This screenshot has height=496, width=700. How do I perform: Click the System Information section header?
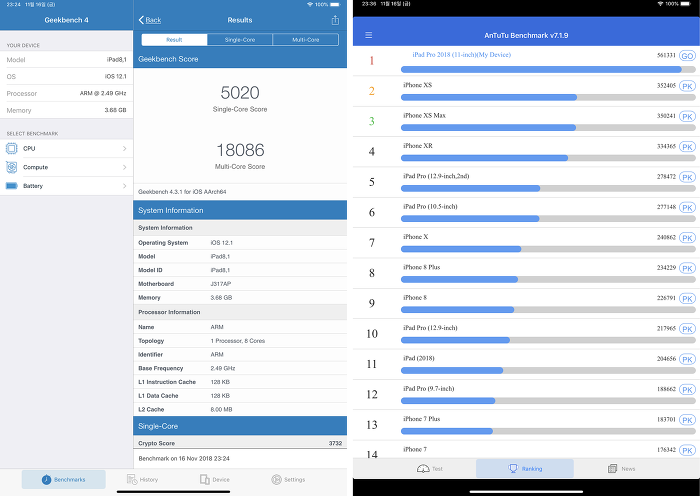tap(240, 210)
